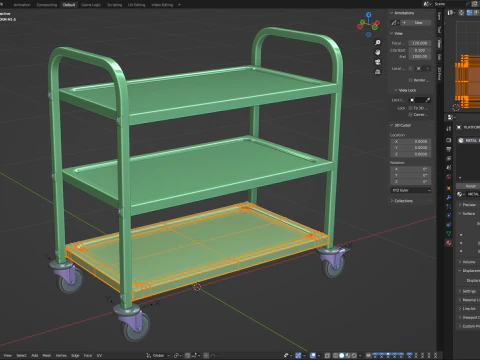This screenshot has width=480, height=360.
Task: Open the Tool properties tab icon
Action: [x=449, y=129]
